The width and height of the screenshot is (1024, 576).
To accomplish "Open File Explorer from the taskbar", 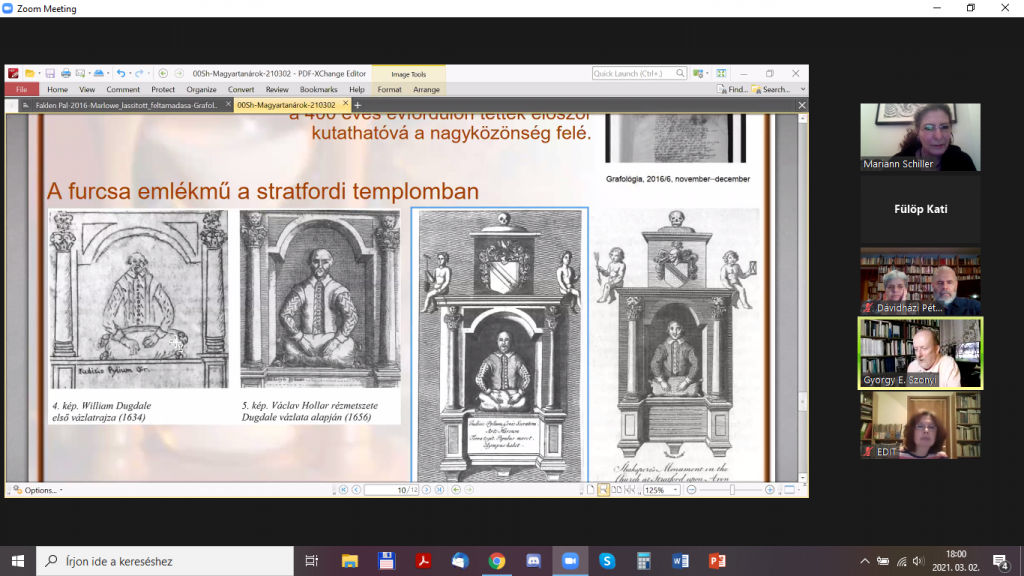I will (350, 561).
